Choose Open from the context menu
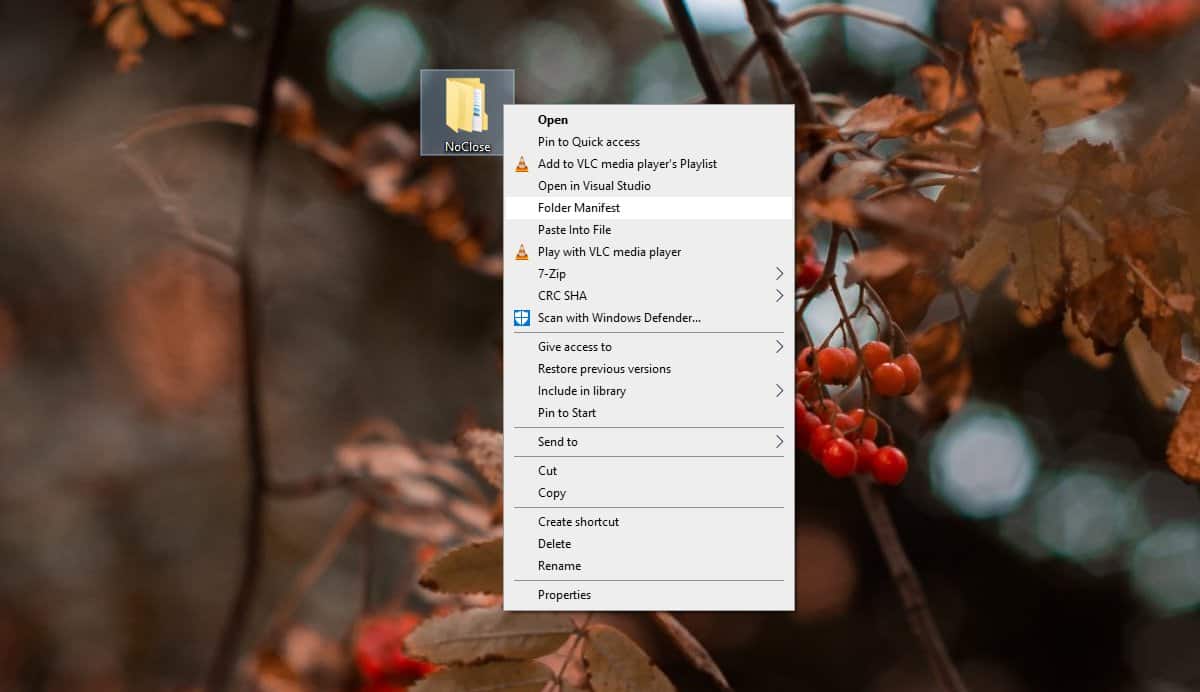This screenshot has width=1200, height=692. coord(649,120)
